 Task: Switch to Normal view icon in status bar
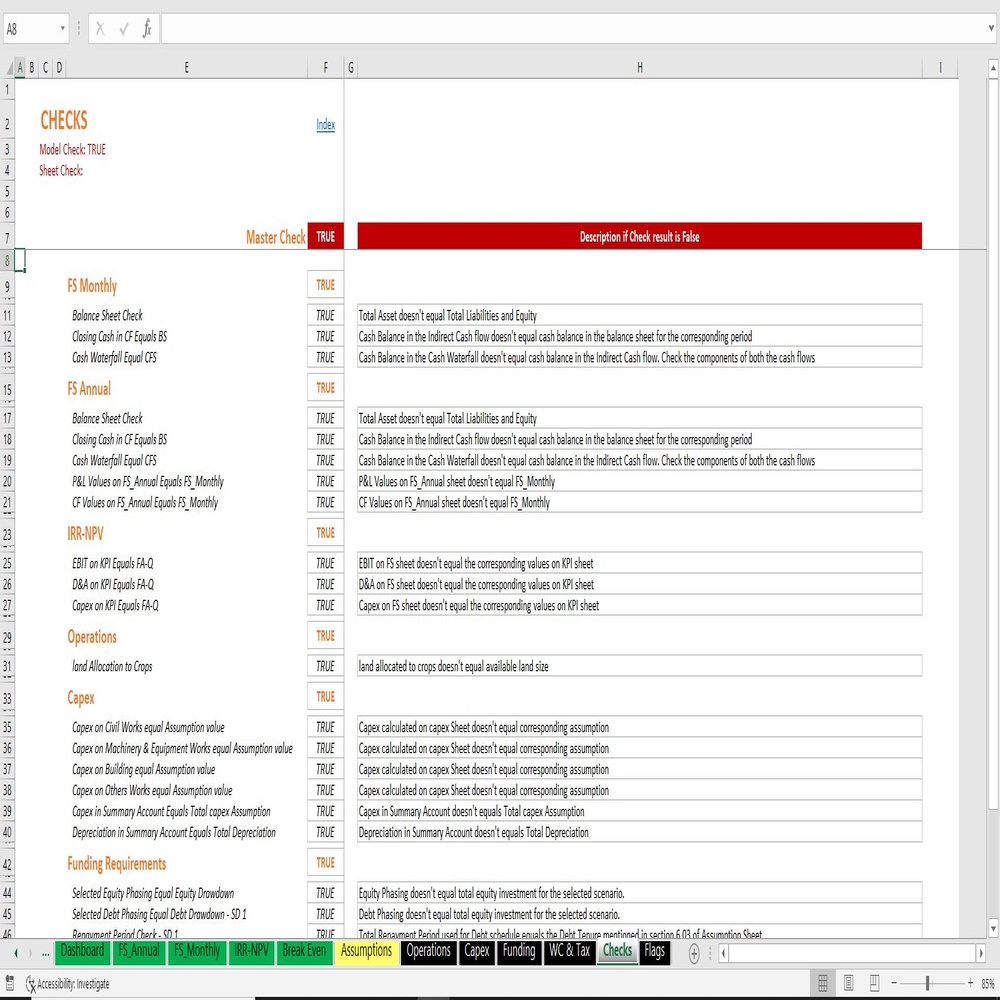tap(823, 983)
